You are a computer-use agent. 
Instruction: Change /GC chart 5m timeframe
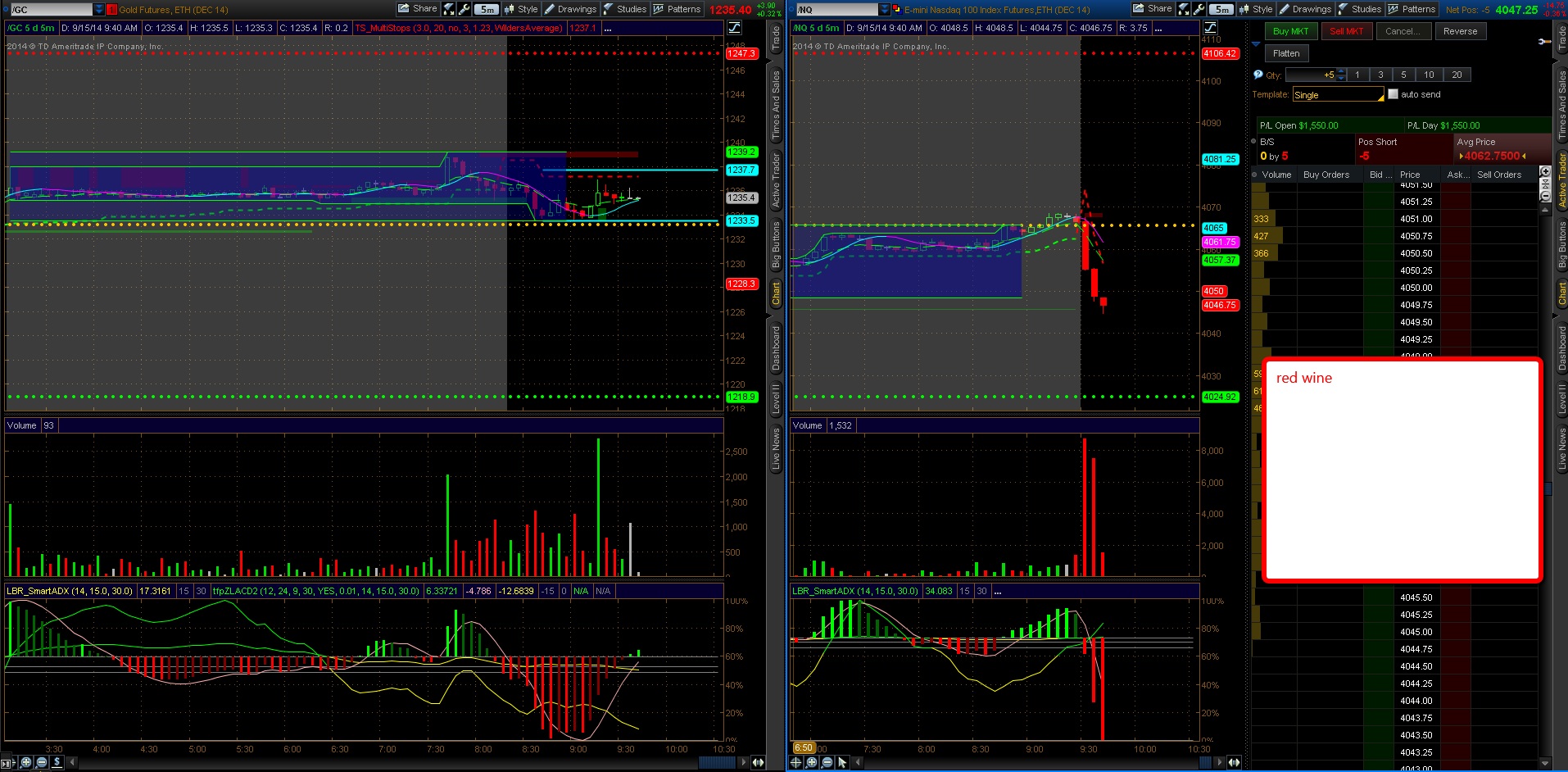tap(487, 9)
